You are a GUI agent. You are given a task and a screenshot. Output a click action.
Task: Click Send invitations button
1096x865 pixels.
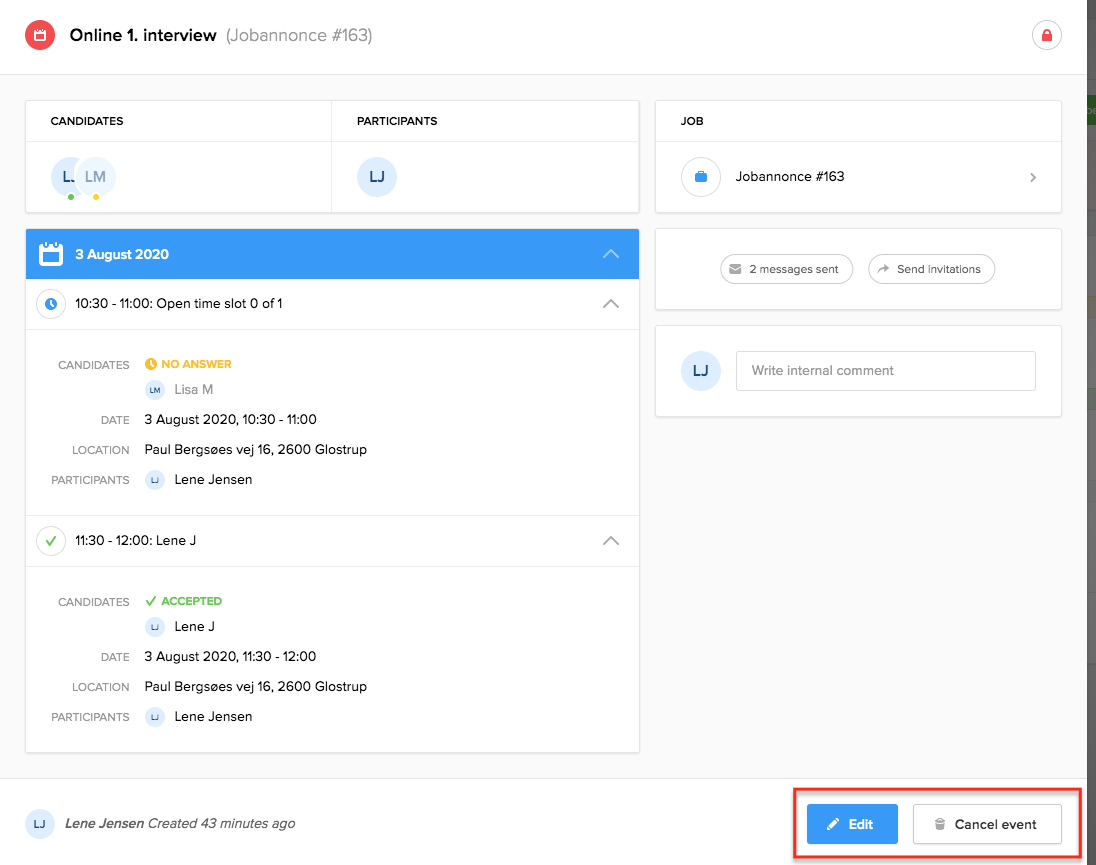click(x=931, y=269)
